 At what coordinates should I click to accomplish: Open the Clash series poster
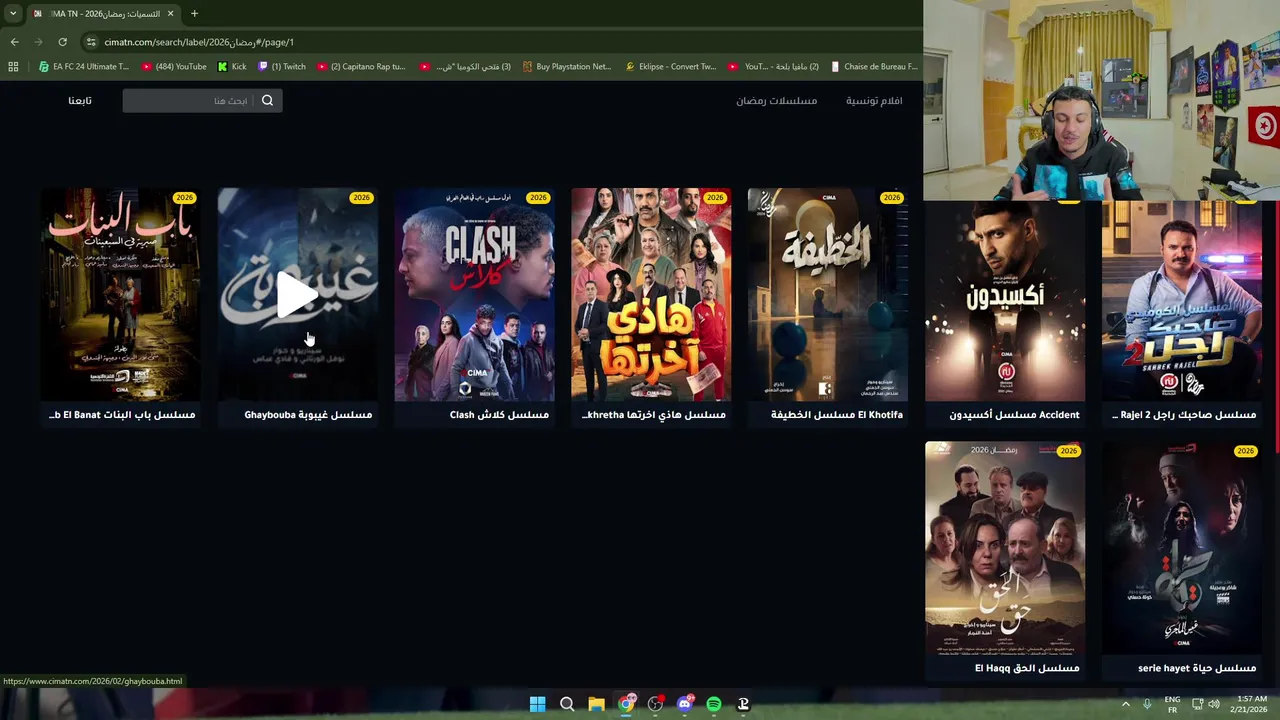[474, 295]
